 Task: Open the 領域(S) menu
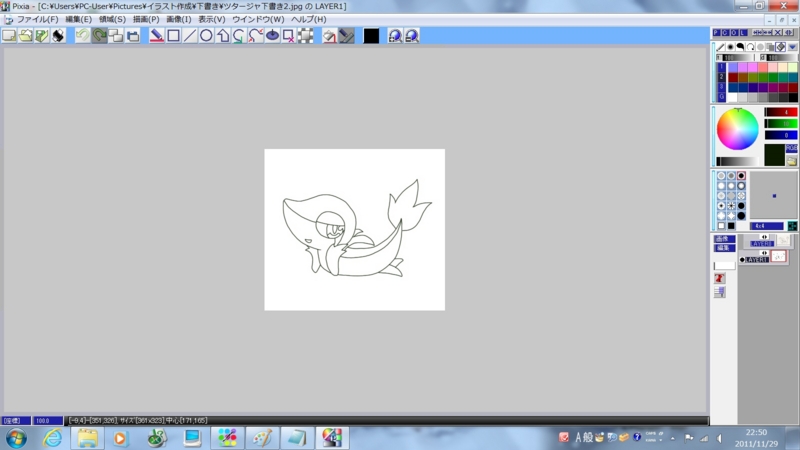(x=112, y=19)
